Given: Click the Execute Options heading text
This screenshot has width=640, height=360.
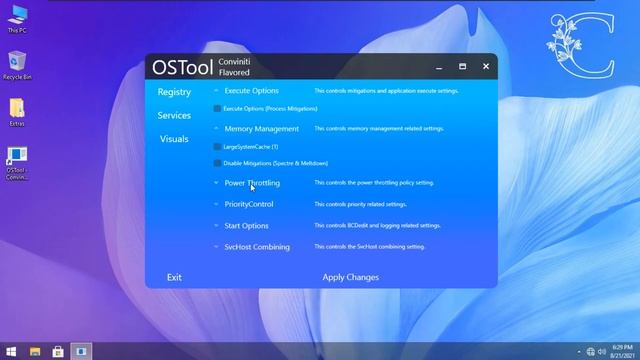Looking at the screenshot, I should pos(251,91).
